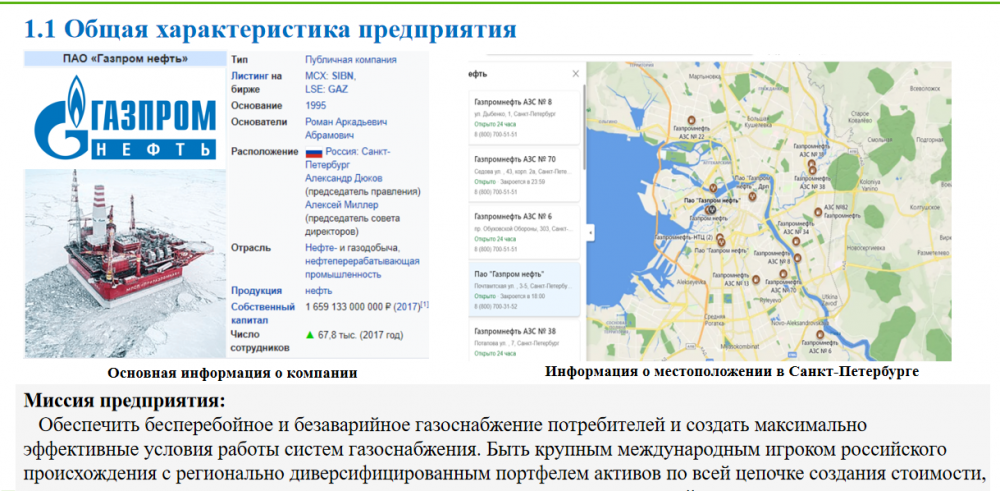Open the LSE: GAZ listing link
This screenshot has height=491, width=1000.
[327, 89]
